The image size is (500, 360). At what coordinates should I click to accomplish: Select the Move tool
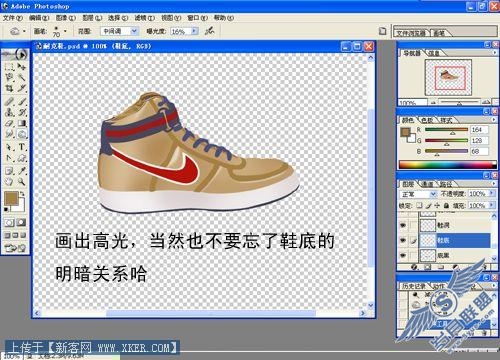coord(22,67)
